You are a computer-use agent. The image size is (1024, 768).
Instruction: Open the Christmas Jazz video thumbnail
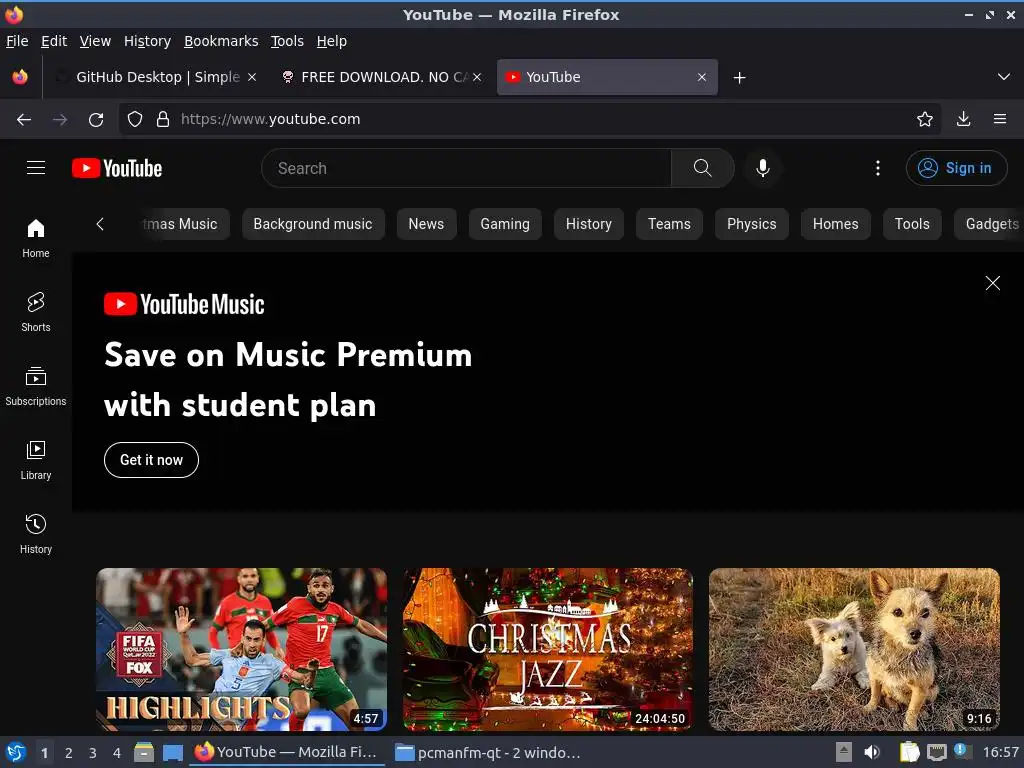click(547, 649)
